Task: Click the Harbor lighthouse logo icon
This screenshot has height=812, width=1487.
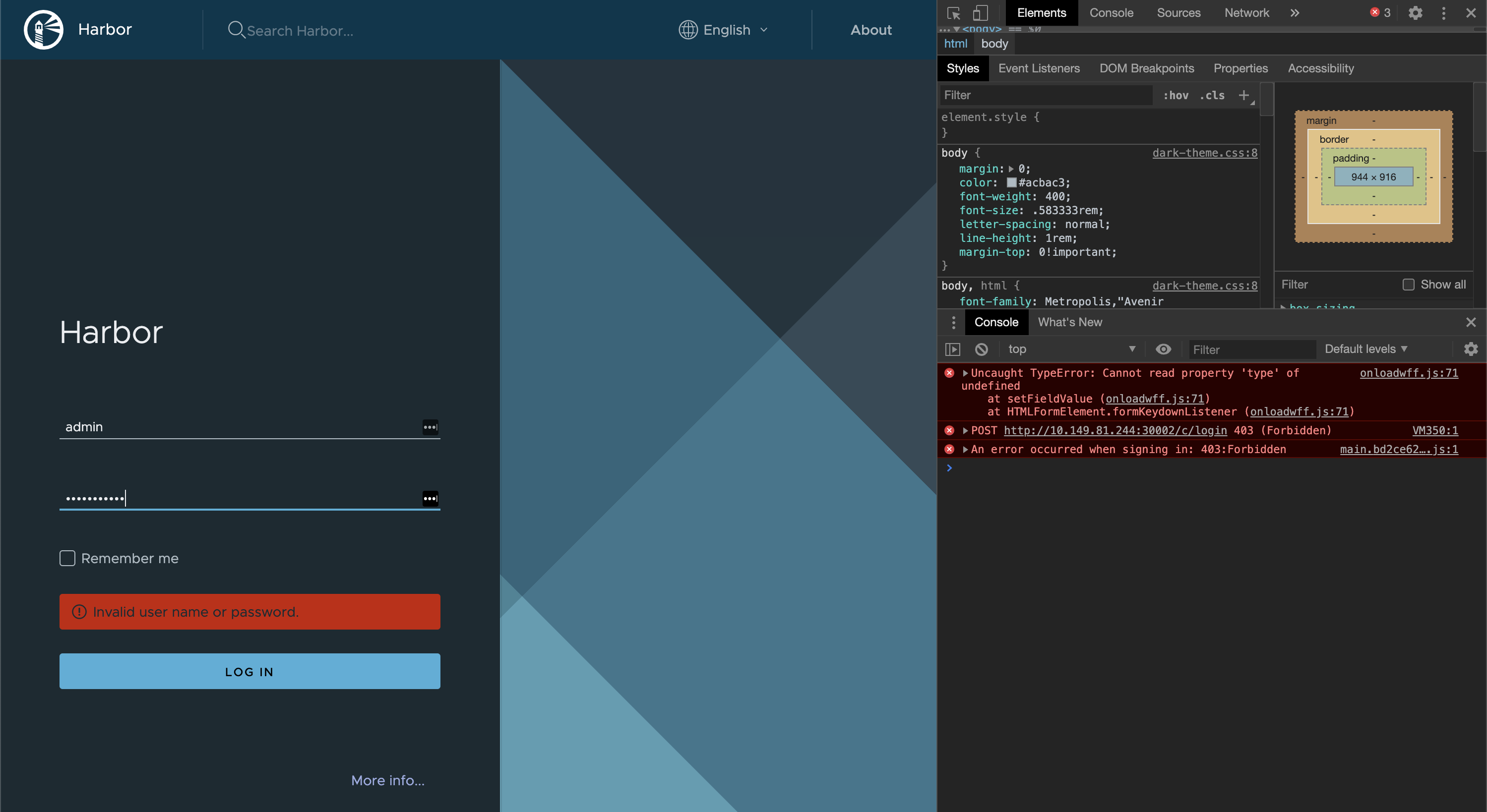Action: click(x=43, y=29)
